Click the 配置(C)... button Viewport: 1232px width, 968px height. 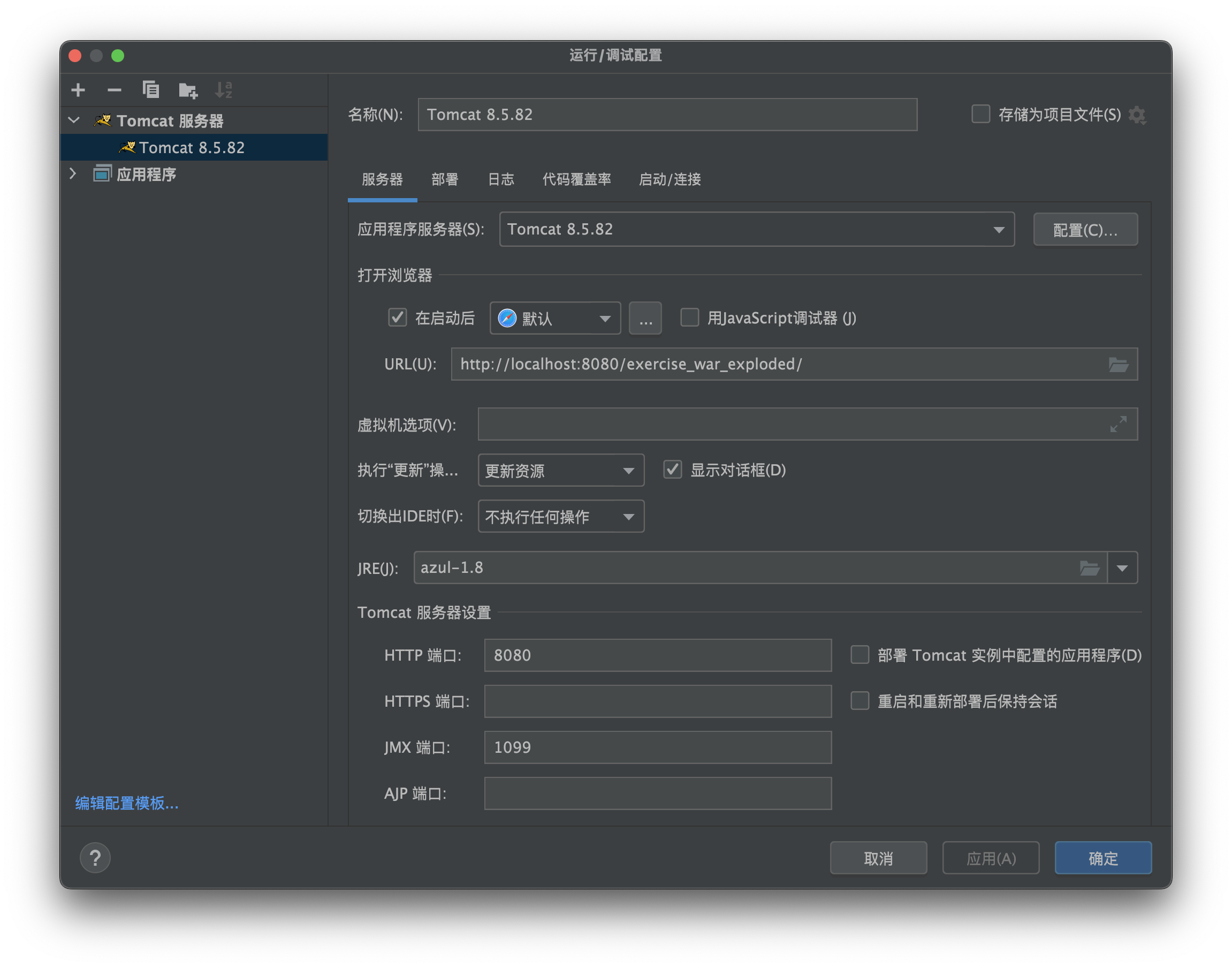[1085, 230]
